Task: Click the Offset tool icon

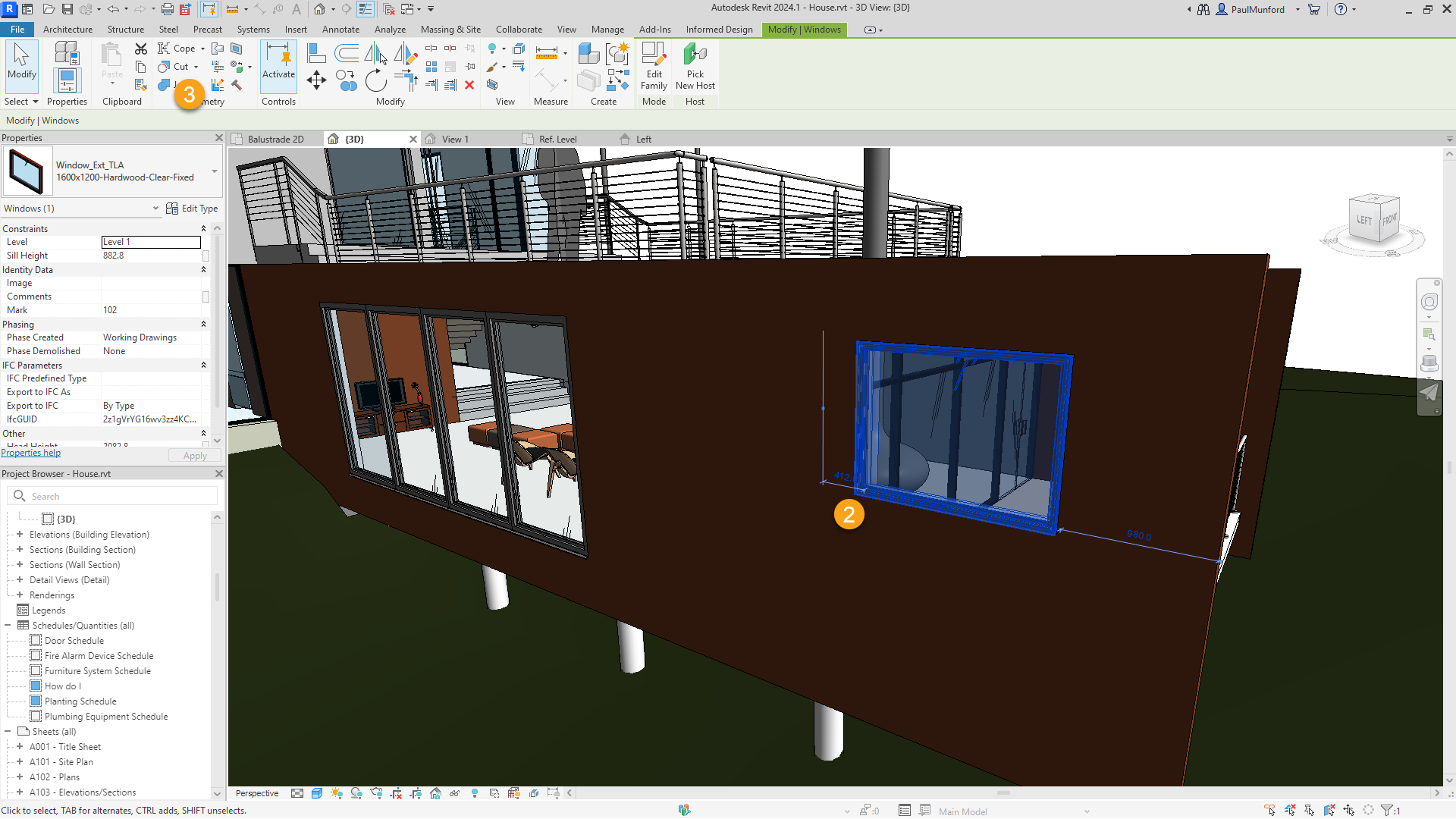Action: (347, 53)
